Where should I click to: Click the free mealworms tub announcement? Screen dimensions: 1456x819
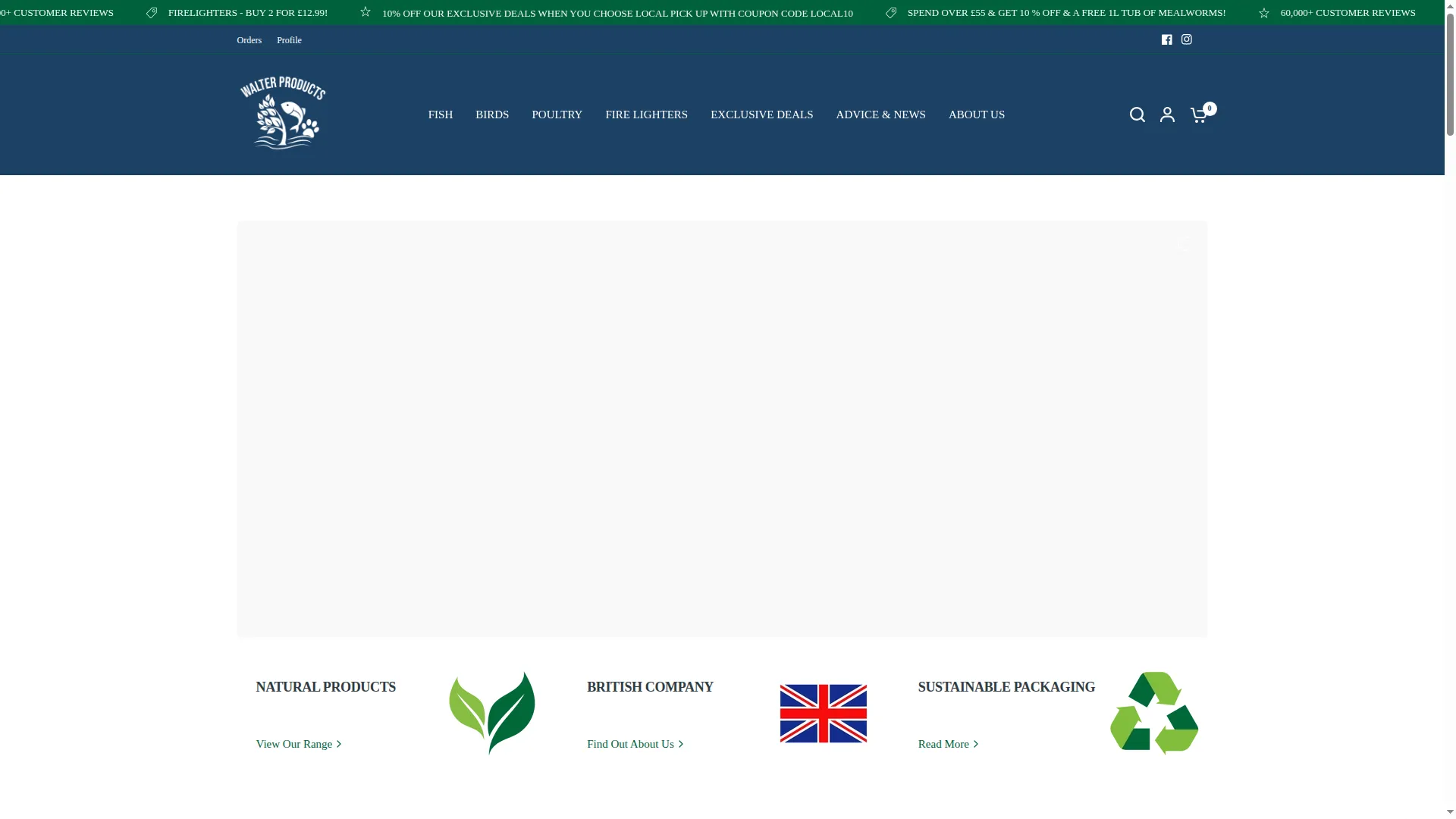tap(1066, 13)
